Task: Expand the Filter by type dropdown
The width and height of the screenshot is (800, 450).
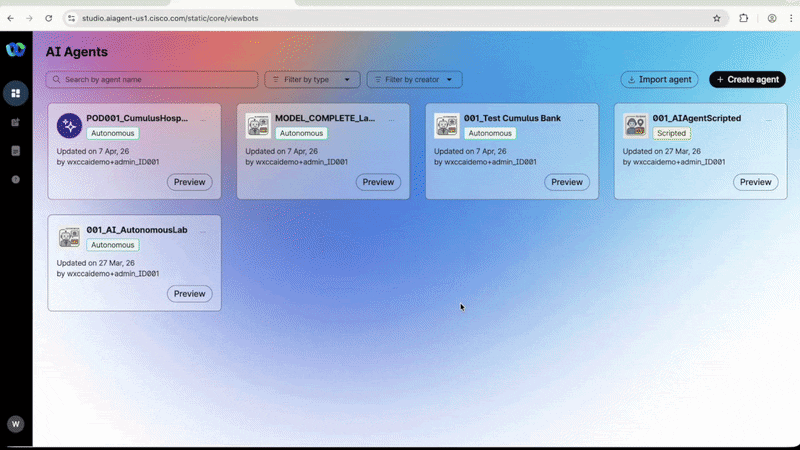Action: (312, 80)
